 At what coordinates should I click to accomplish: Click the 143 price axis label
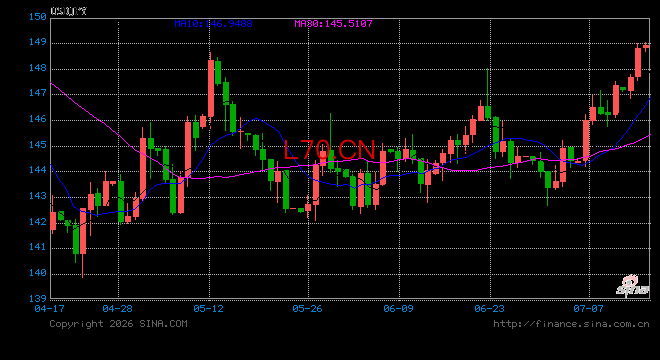point(37,196)
